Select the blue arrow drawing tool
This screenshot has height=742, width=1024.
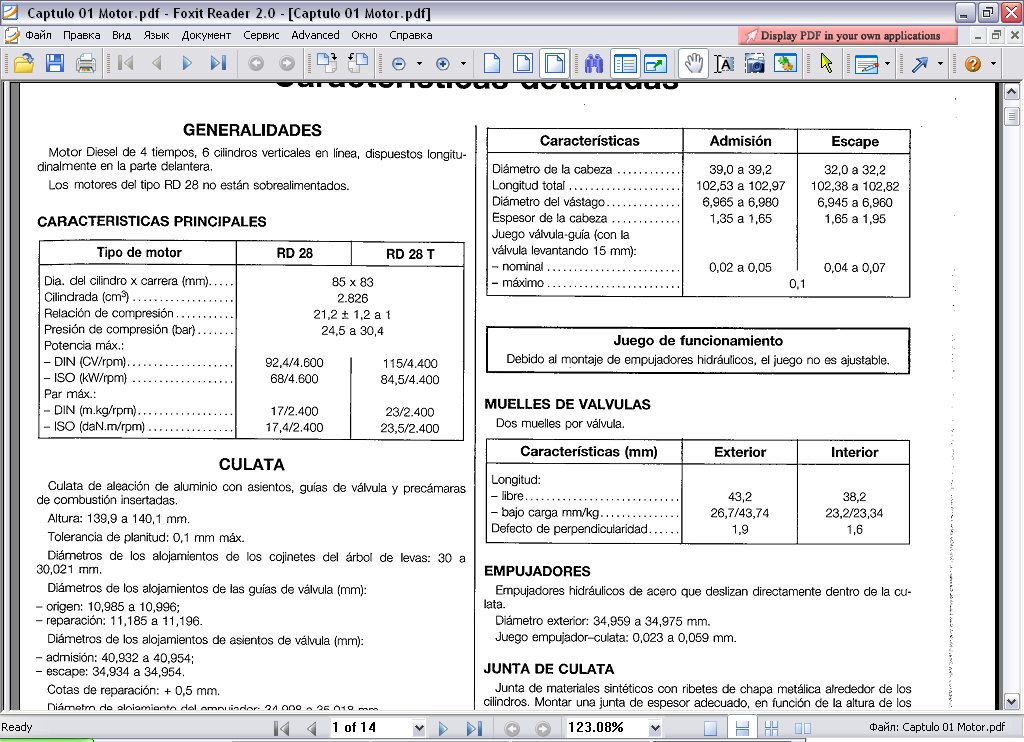click(x=920, y=63)
